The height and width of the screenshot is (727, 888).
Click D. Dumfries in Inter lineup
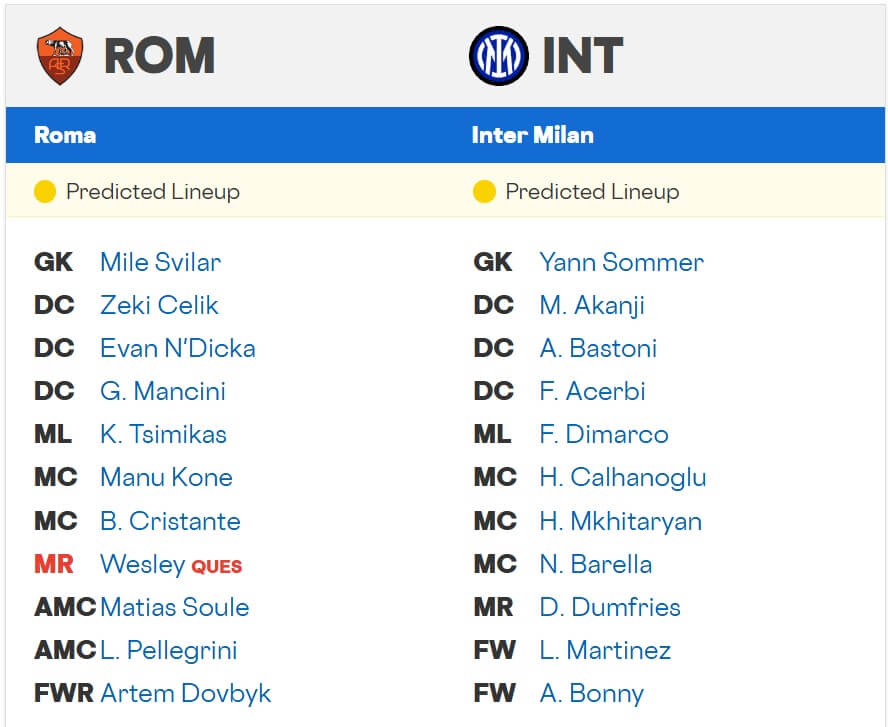(x=609, y=607)
